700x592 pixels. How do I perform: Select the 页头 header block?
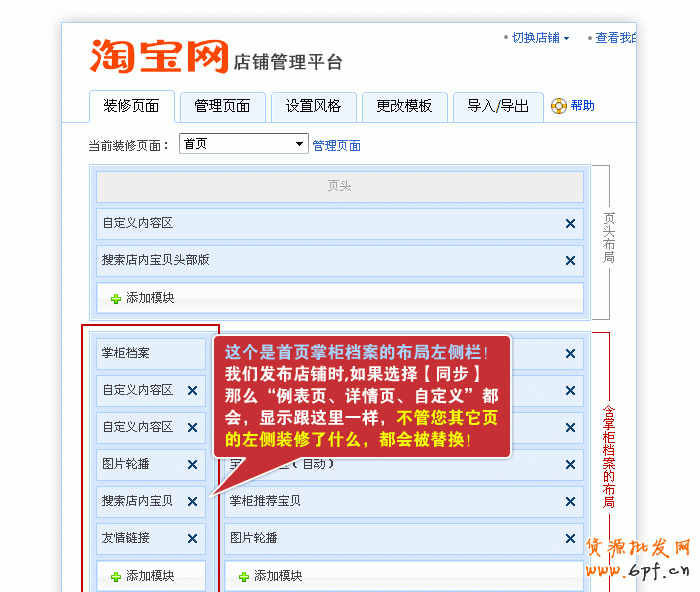[x=340, y=186]
